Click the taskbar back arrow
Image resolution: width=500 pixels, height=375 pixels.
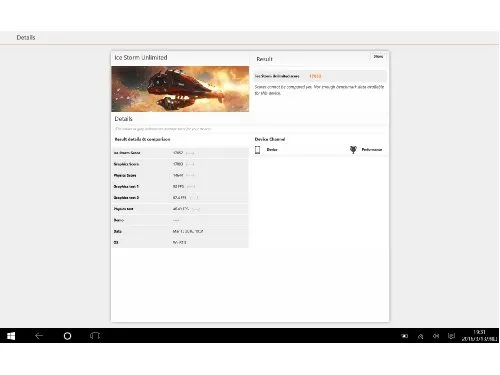[x=39, y=336]
